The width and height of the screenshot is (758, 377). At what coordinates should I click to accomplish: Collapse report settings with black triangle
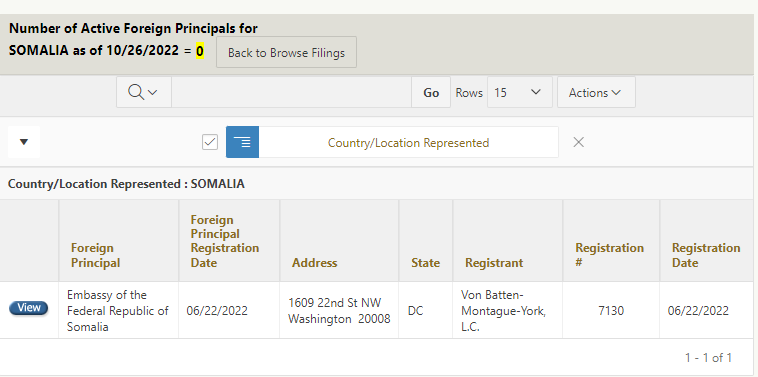(x=24, y=142)
